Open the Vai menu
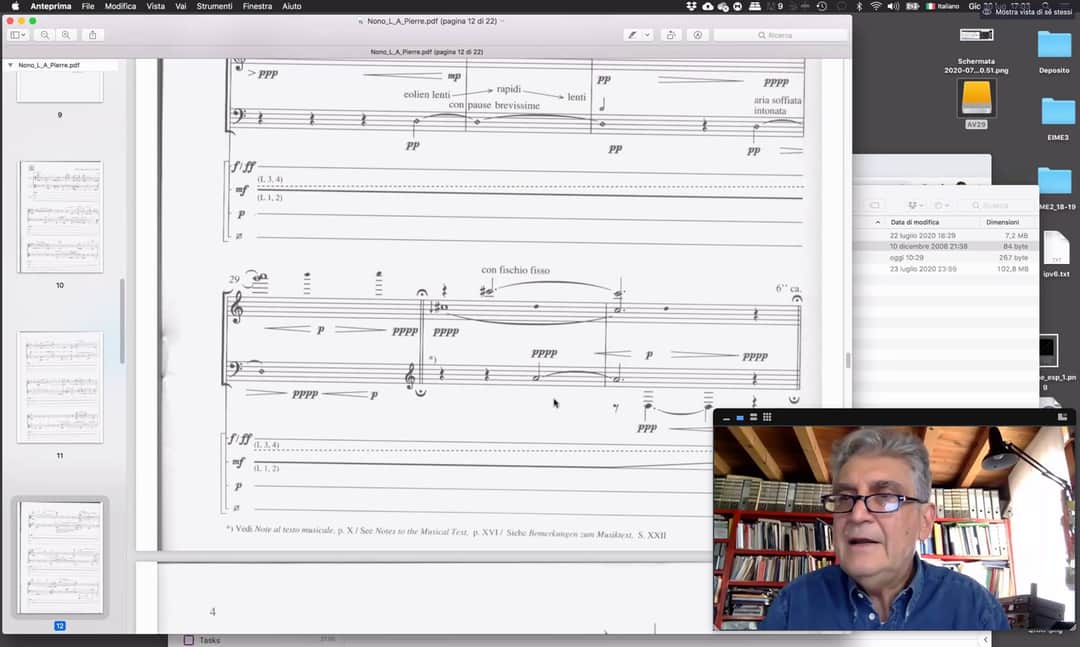This screenshot has height=647, width=1080. pos(180,6)
